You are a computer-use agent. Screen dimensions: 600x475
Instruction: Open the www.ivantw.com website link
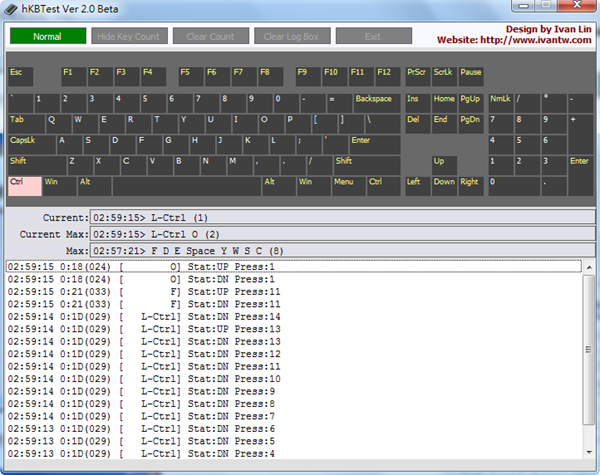[540, 40]
